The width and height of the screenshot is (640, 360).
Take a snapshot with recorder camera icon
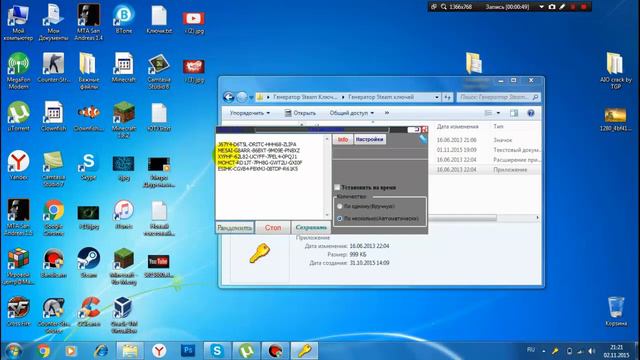coord(552,7)
